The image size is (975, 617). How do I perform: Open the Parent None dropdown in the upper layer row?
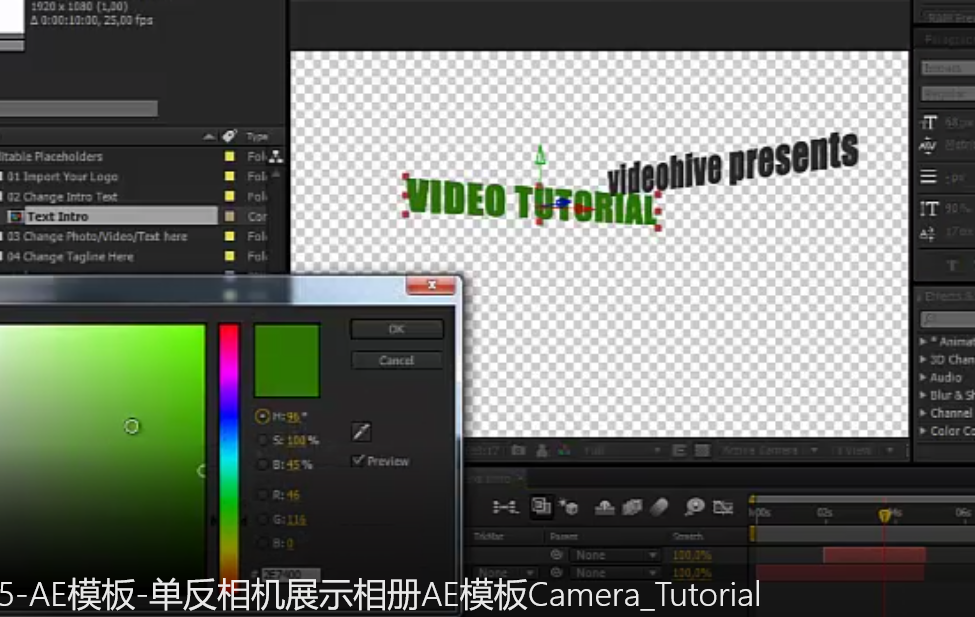[x=614, y=554]
